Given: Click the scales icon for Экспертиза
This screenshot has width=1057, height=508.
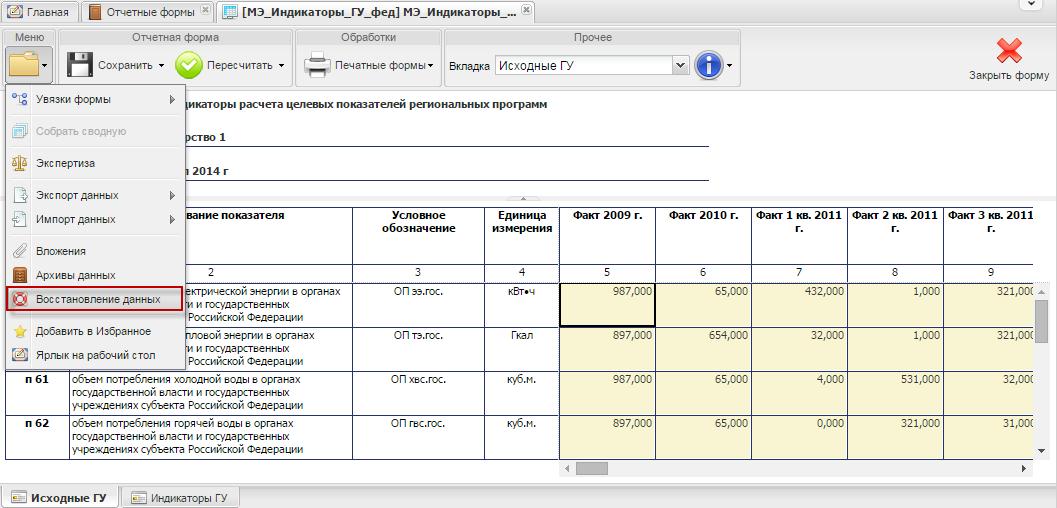Looking at the screenshot, I should click(20, 163).
